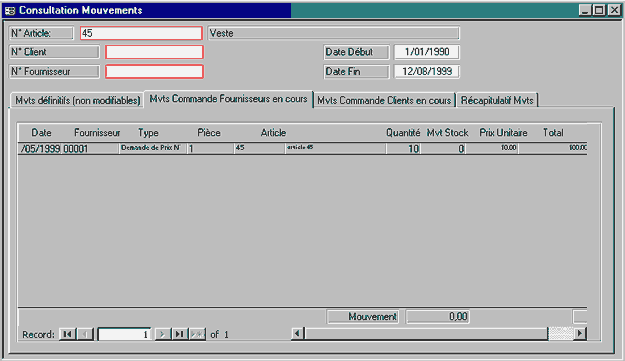This screenshot has width=625, height=361.
Task: Click the Date Fin label
Action: click(356, 71)
